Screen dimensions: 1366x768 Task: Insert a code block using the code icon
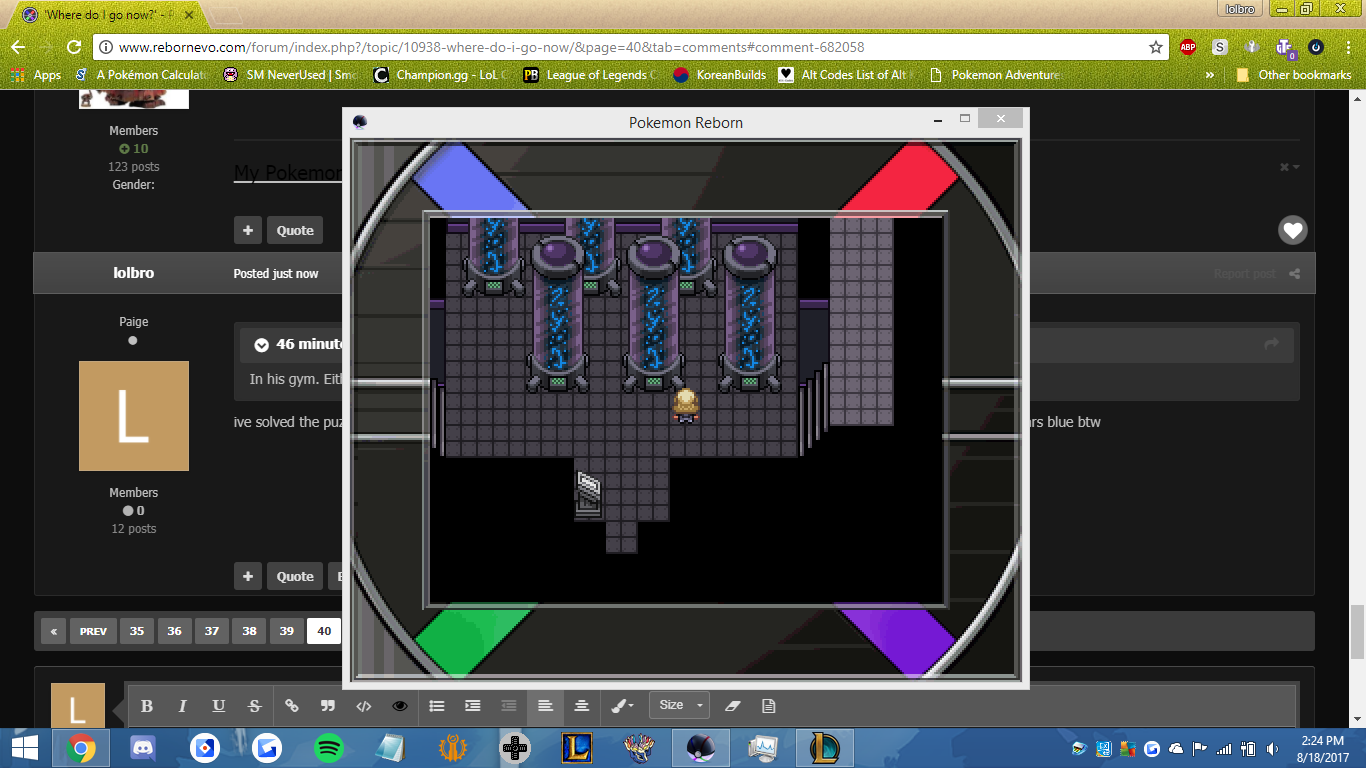(x=364, y=706)
